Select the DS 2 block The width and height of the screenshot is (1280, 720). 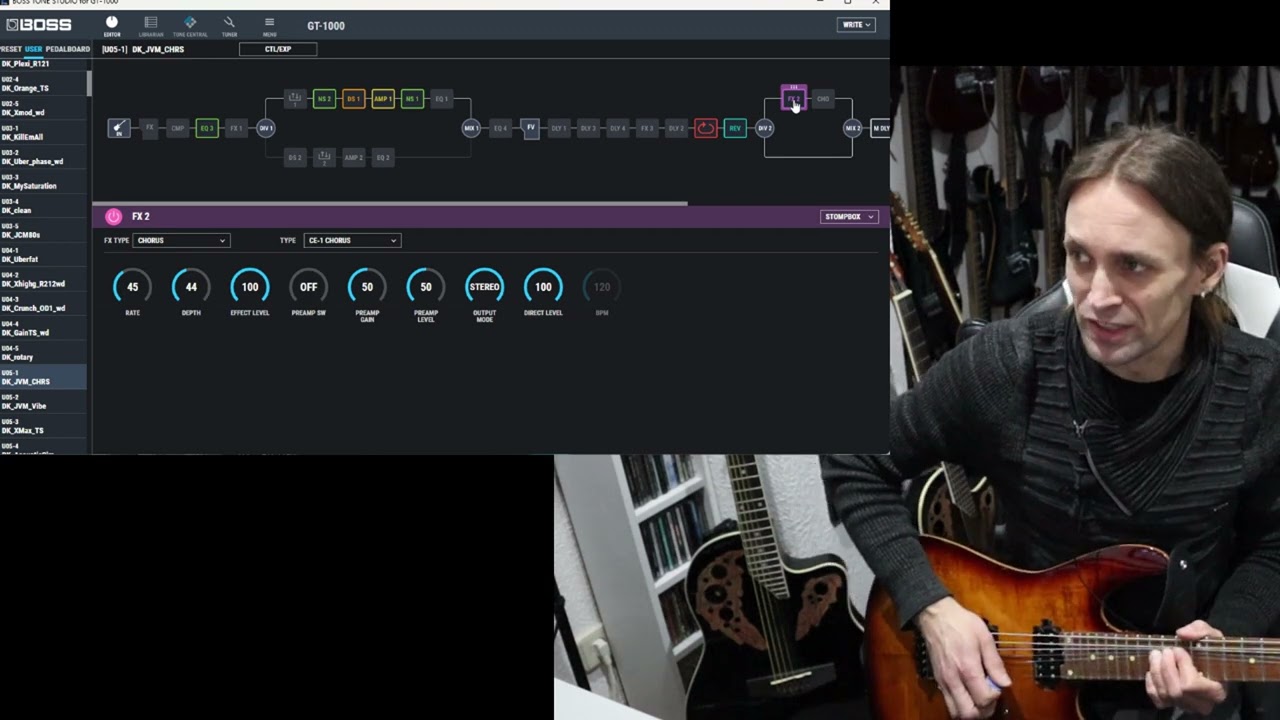coord(295,157)
